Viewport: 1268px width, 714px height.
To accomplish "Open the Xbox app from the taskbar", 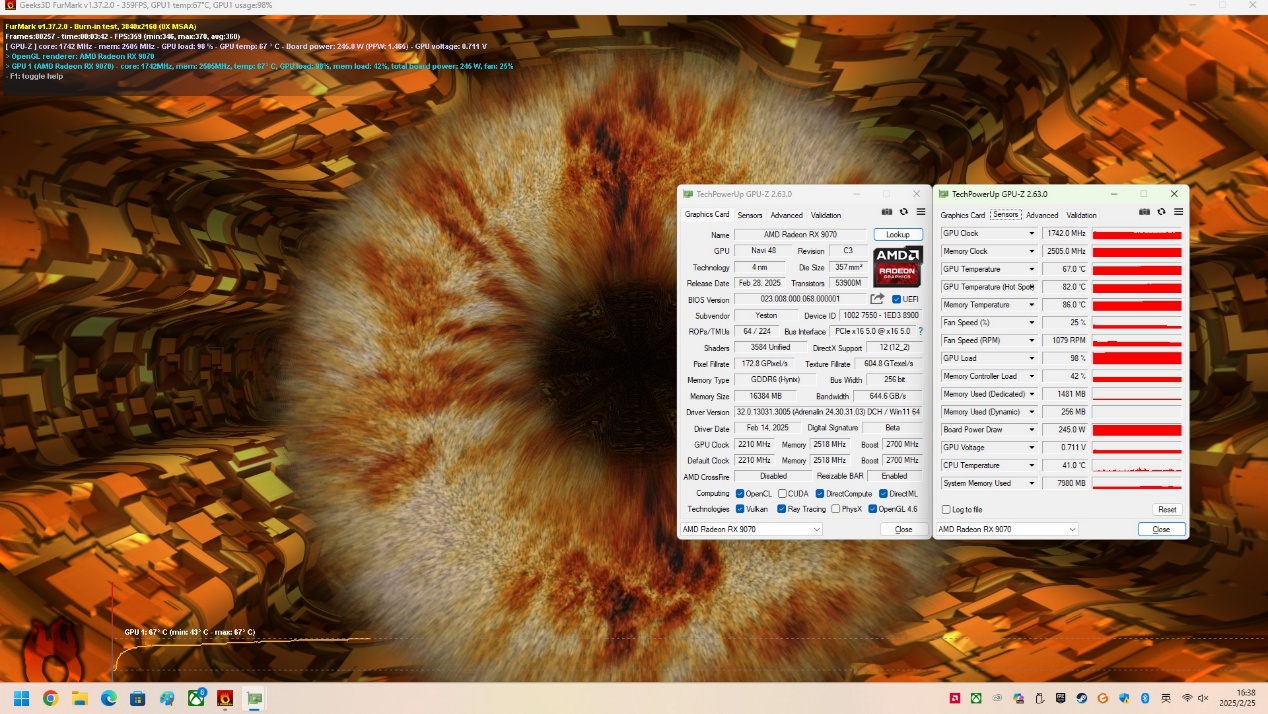I will pos(197,698).
